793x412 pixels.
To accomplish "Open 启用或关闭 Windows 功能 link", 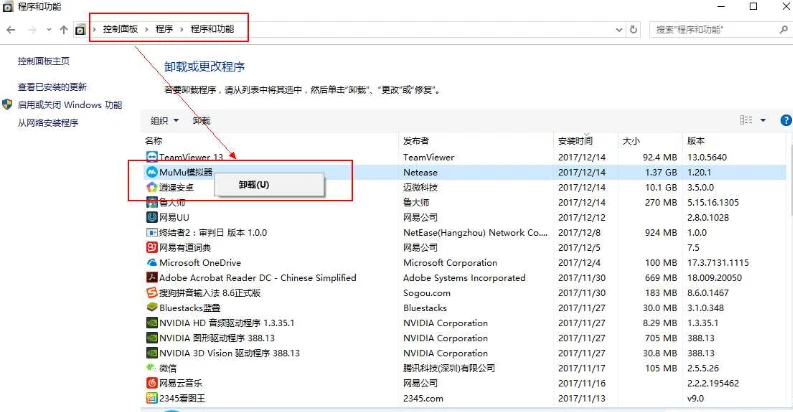I will pos(70,105).
